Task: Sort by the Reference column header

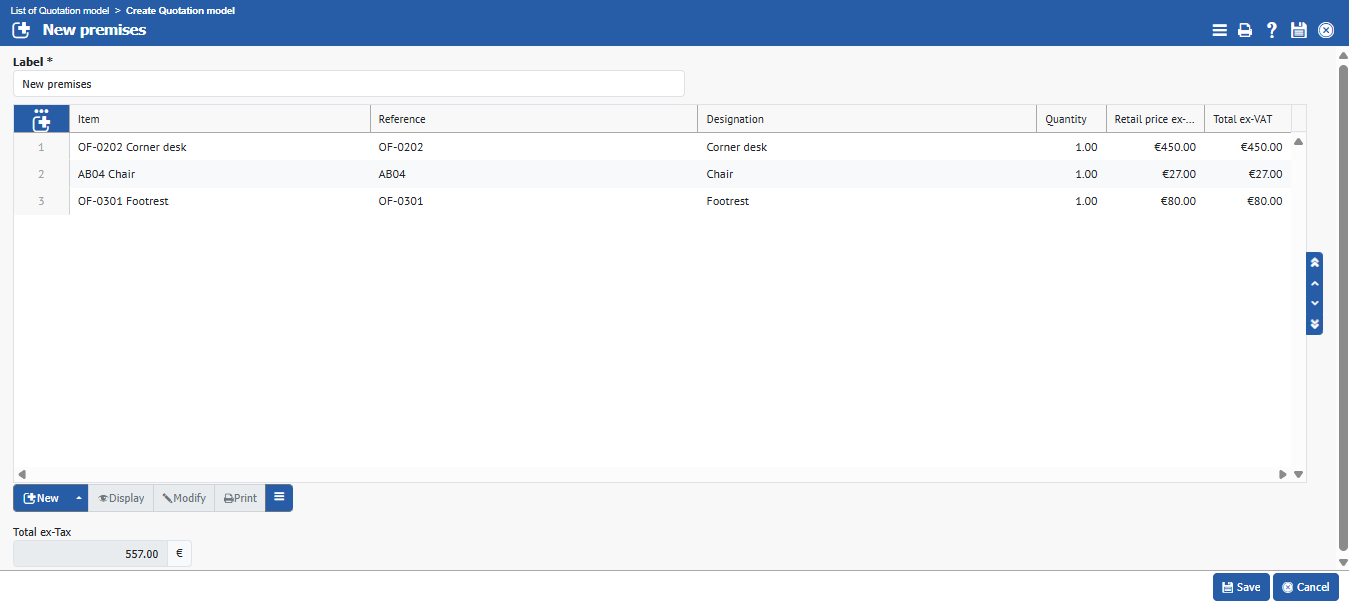Action: click(533, 119)
